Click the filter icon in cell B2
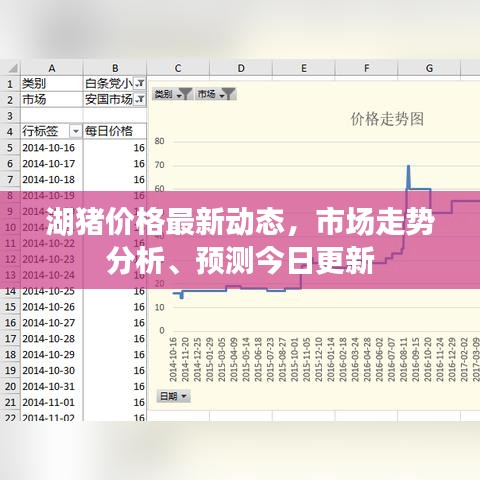 (x=140, y=99)
